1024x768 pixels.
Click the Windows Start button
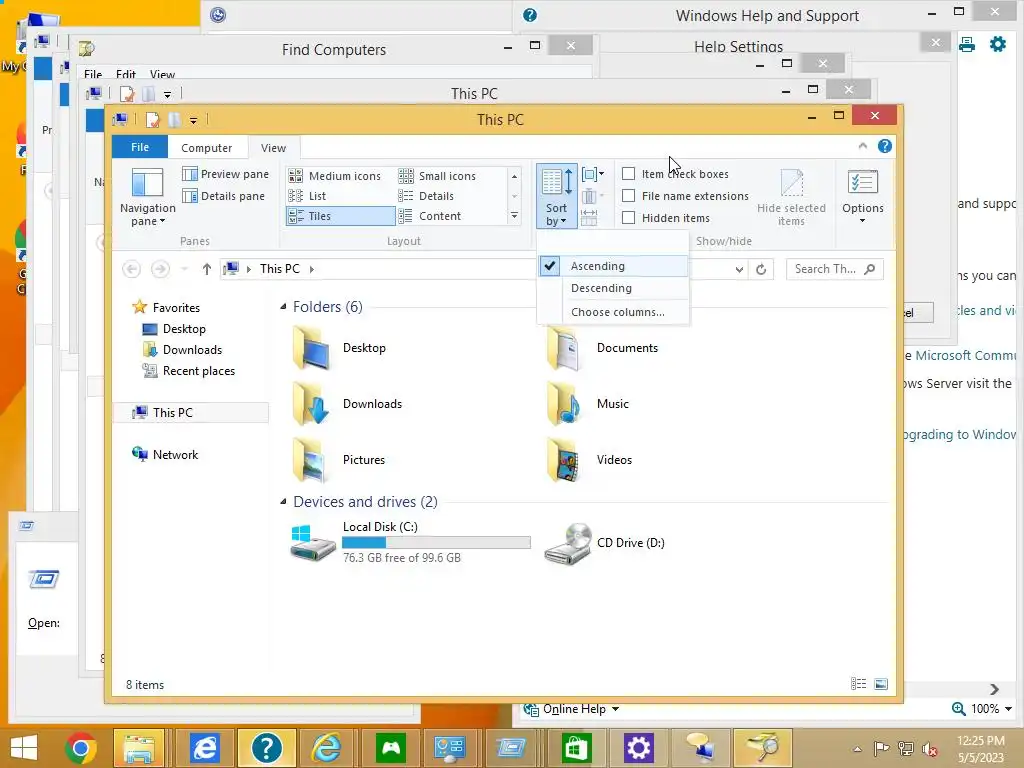click(x=24, y=748)
